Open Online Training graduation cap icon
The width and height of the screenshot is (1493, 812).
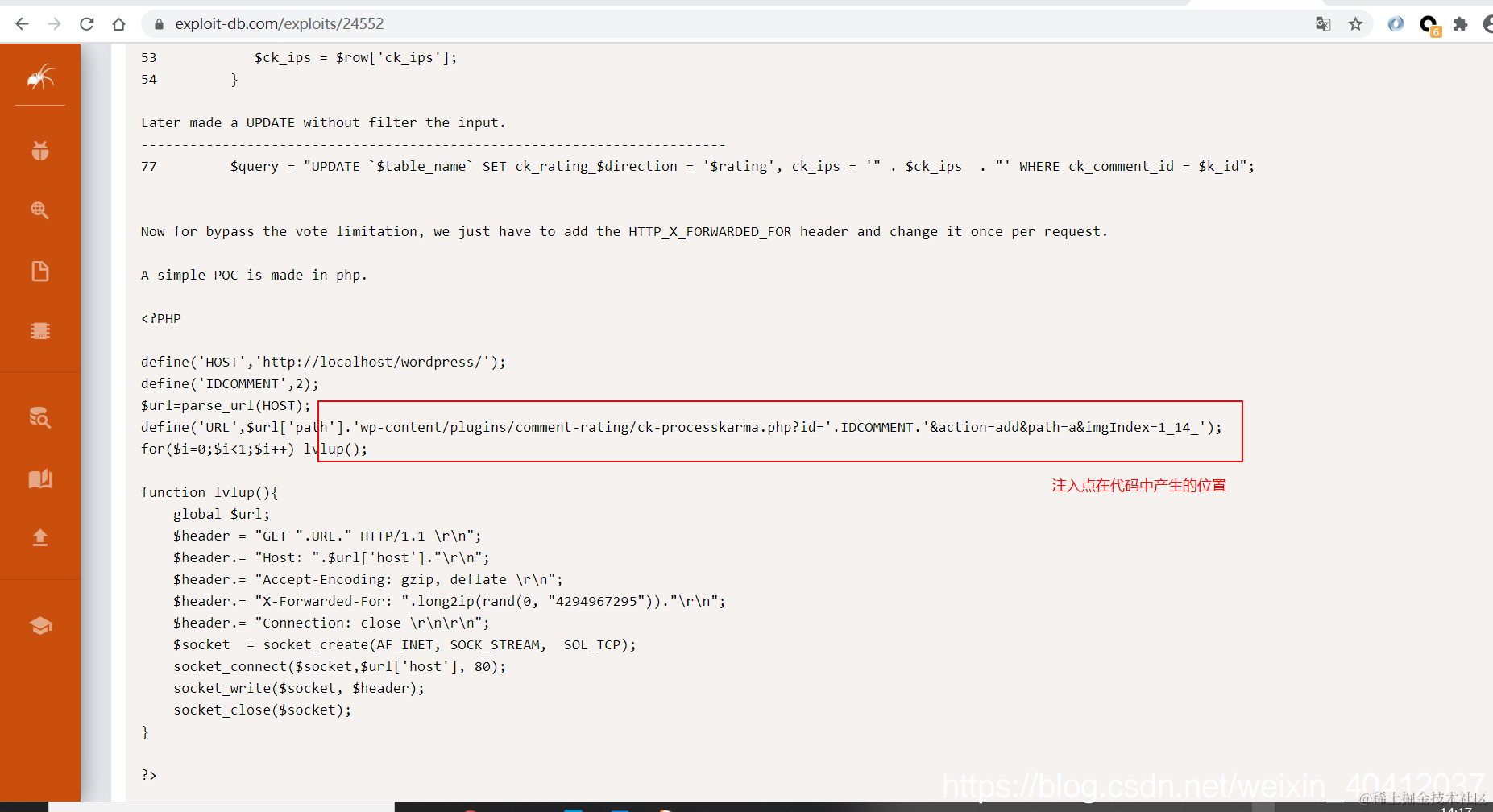[x=40, y=626]
